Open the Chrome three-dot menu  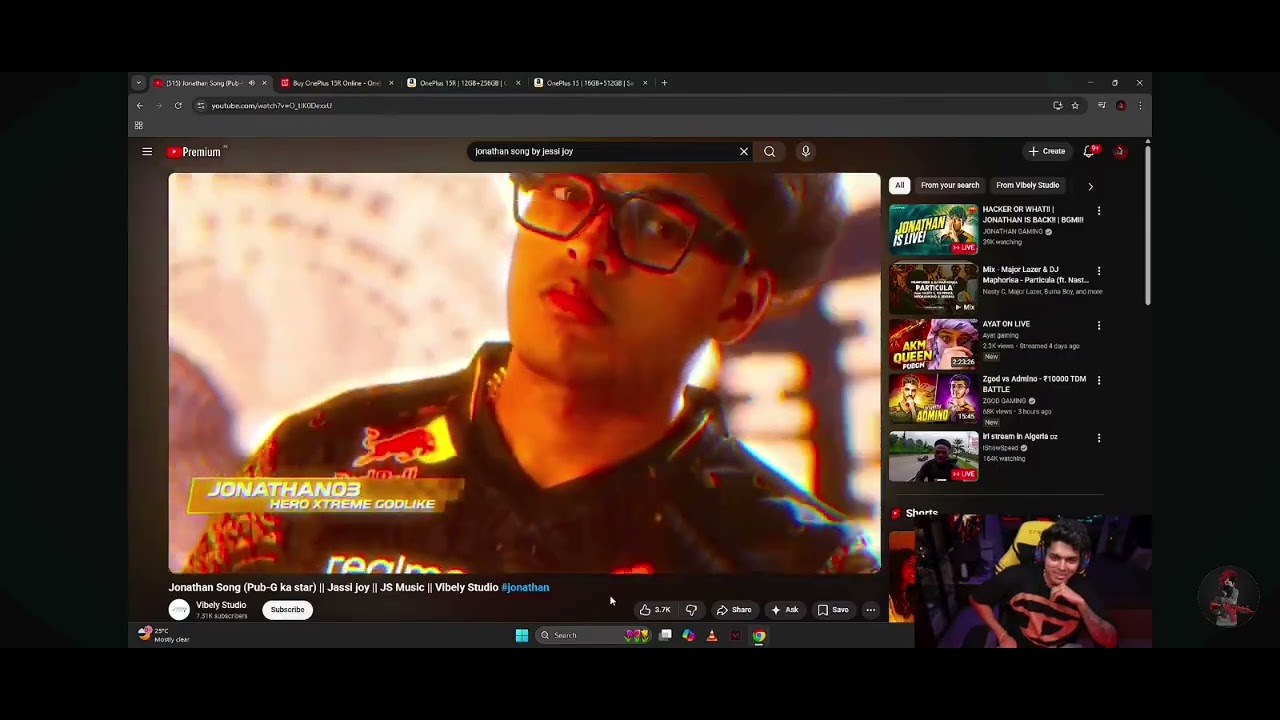pos(1139,106)
